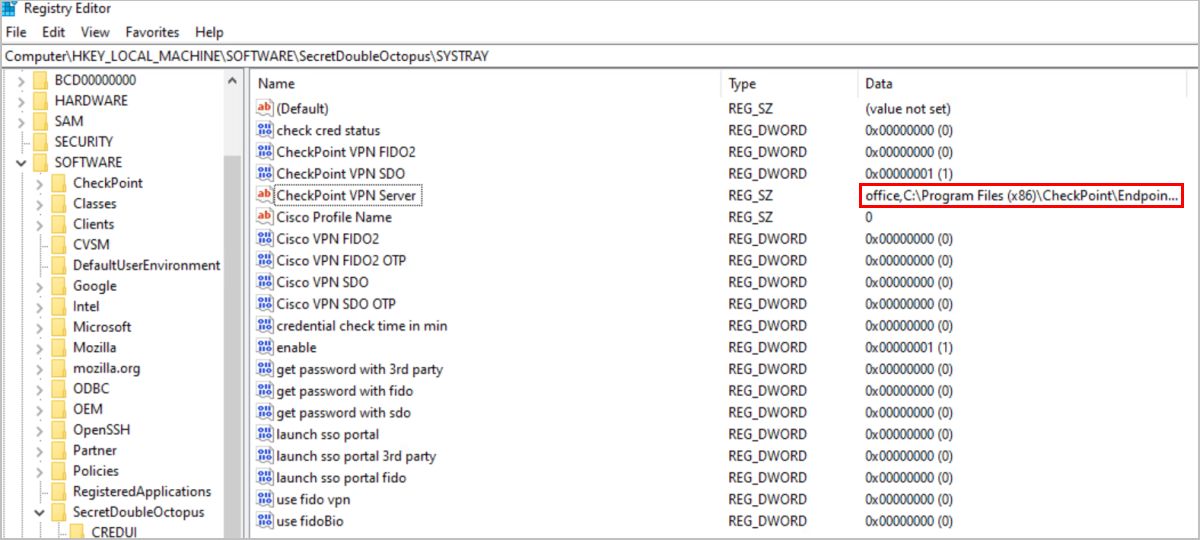
Task: Click the Cisco Profile Name string icon
Action: 265,217
